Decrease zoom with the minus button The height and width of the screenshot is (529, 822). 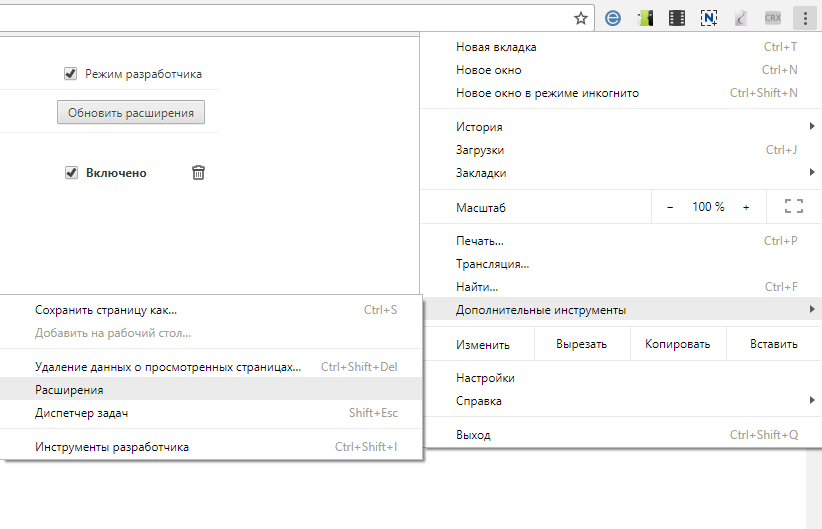(x=669, y=207)
